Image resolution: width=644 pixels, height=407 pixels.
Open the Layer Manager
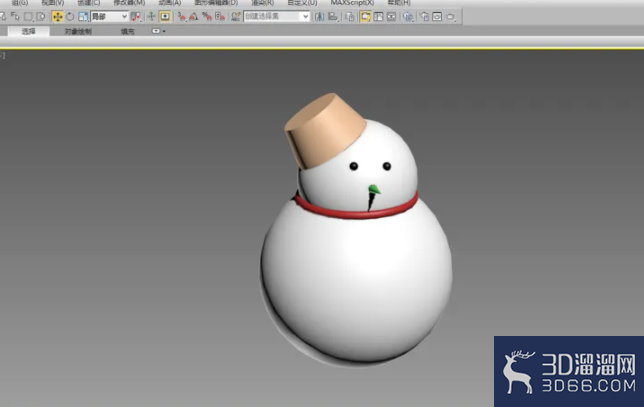pyautogui.click(x=350, y=16)
